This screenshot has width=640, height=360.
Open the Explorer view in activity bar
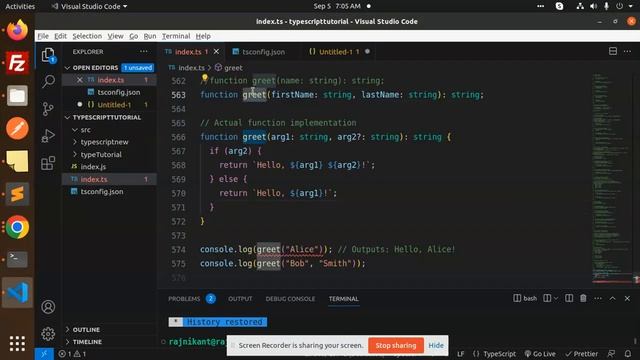[48, 55]
